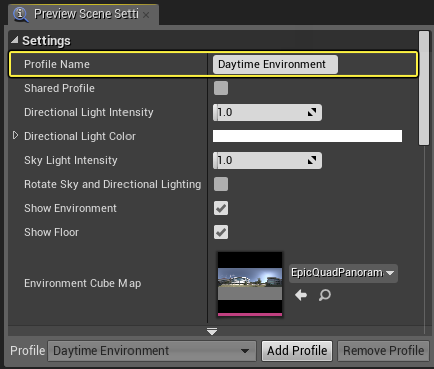Collapse the Settings section
434x369 pixels.
pyautogui.click(x=15, y=40)
